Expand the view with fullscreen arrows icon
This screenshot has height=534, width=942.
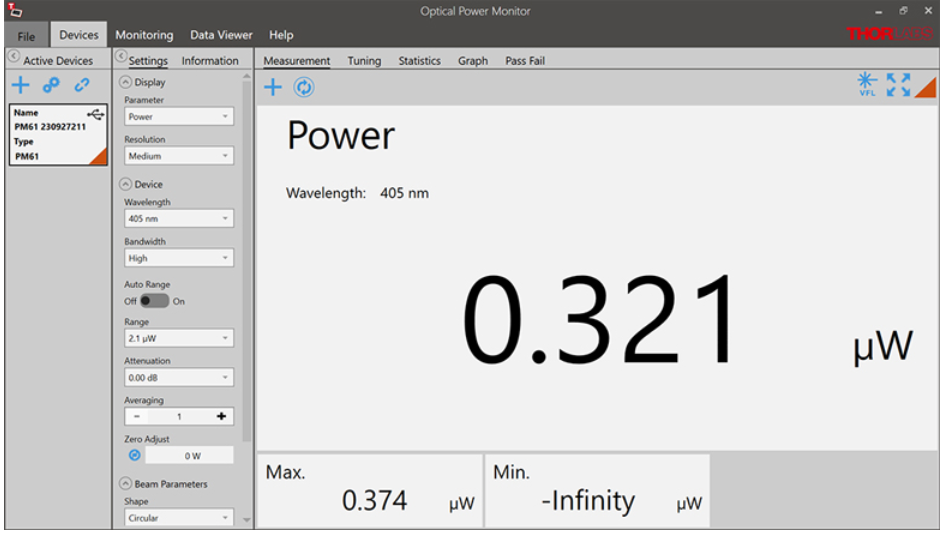898,86
